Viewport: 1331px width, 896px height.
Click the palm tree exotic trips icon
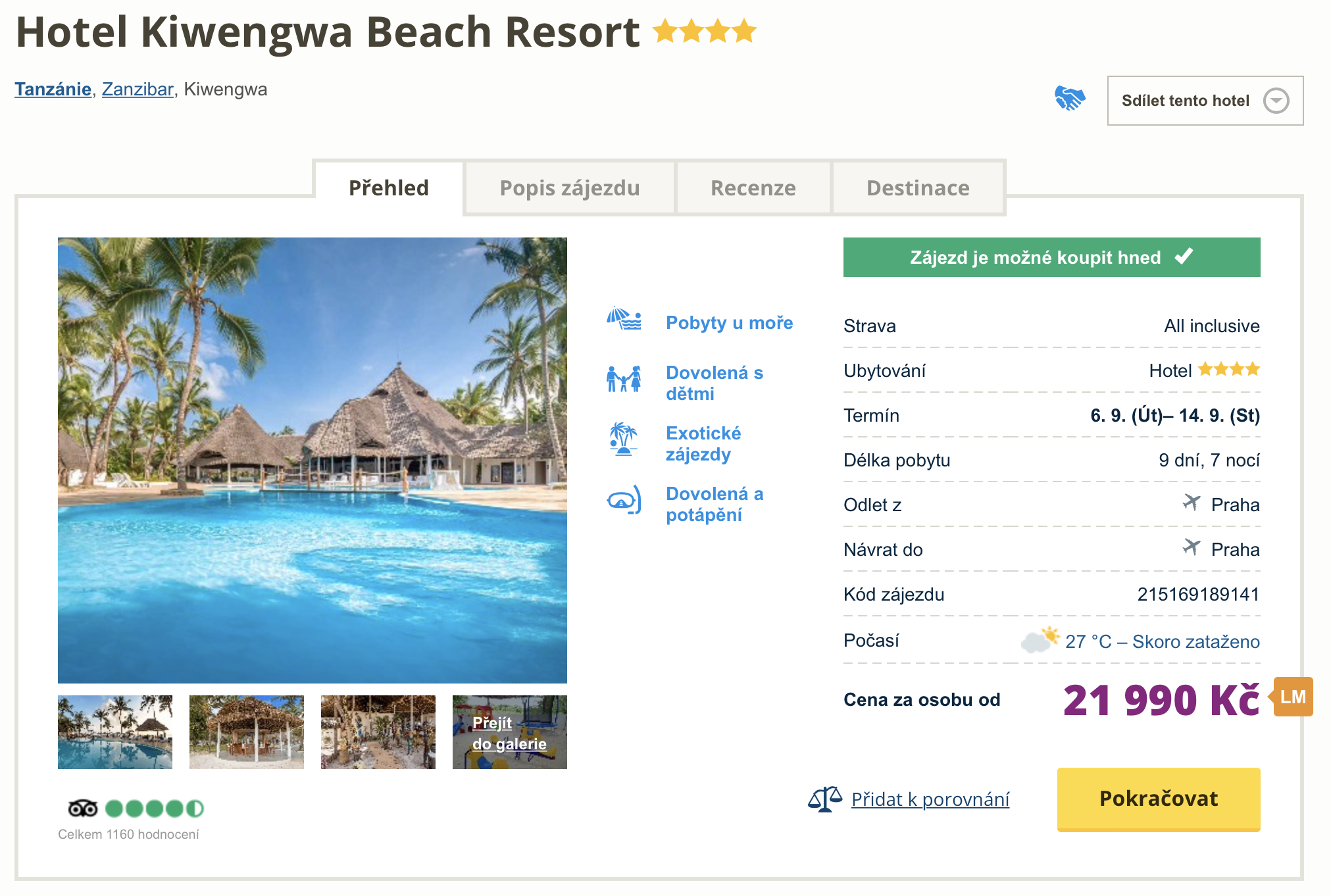click(x=623, y=439)
